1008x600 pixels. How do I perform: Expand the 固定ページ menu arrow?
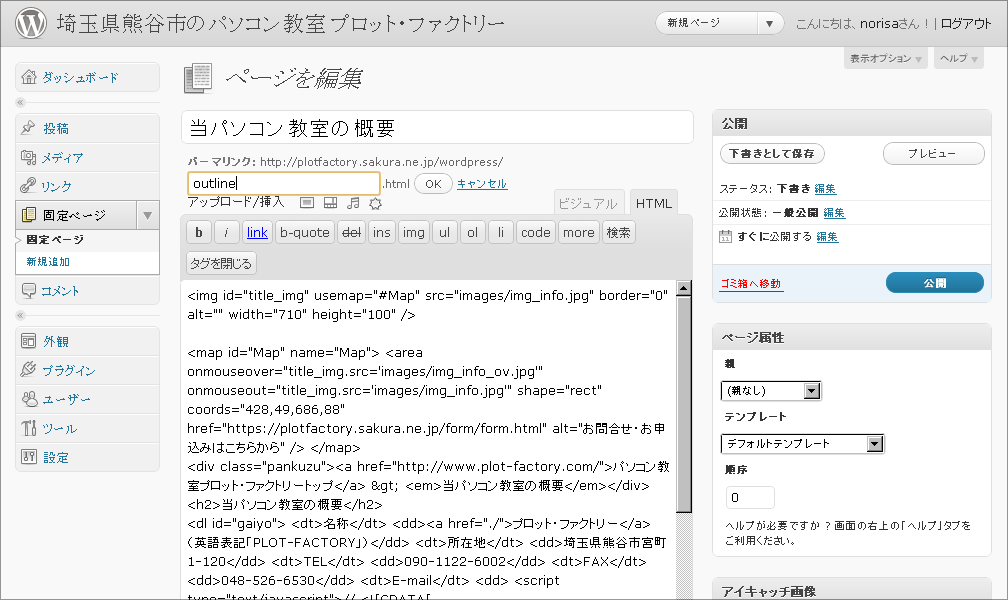pyautogui.click(x=148, y=215)
